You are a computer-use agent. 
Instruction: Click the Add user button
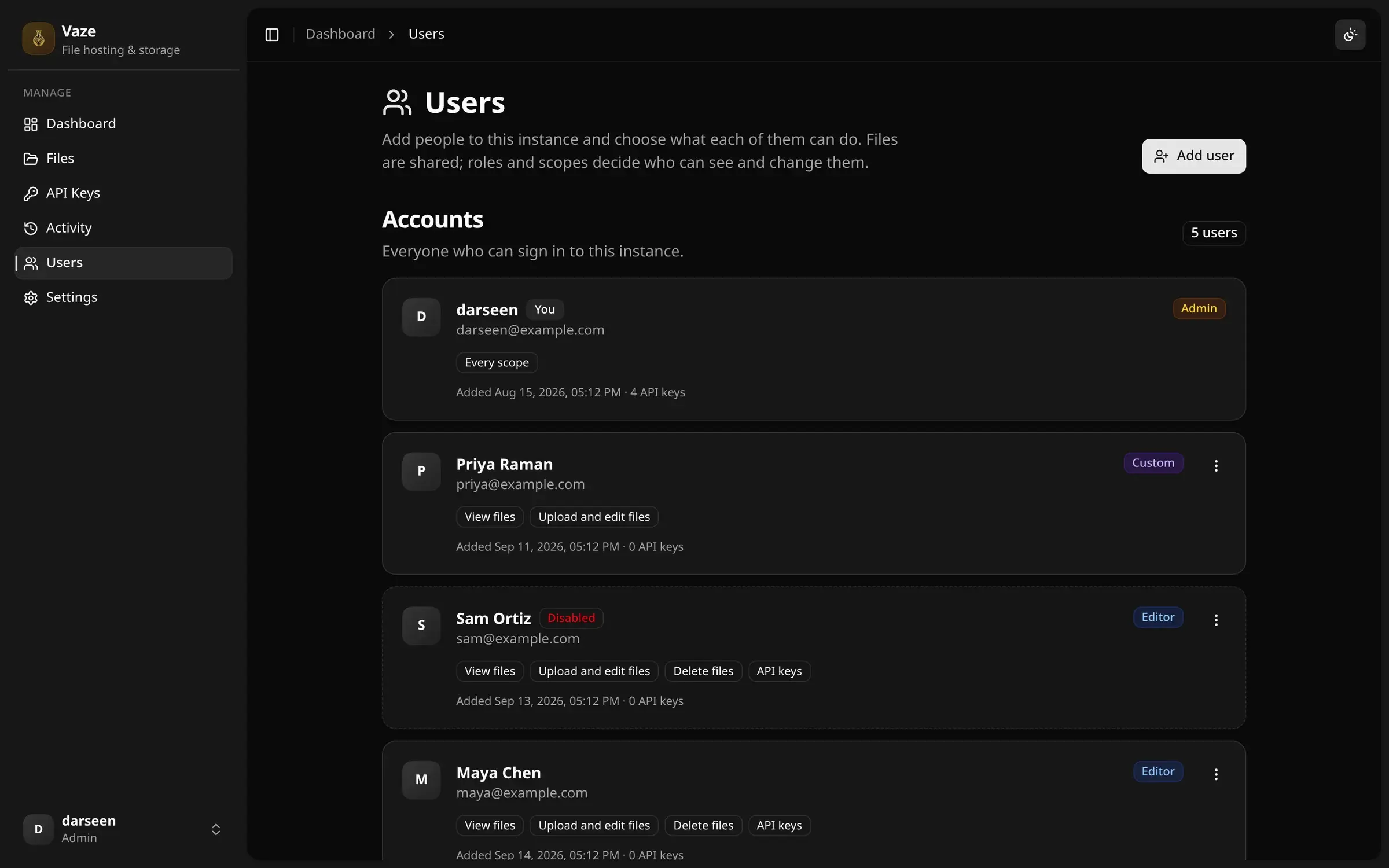(x=1193, y=156)
